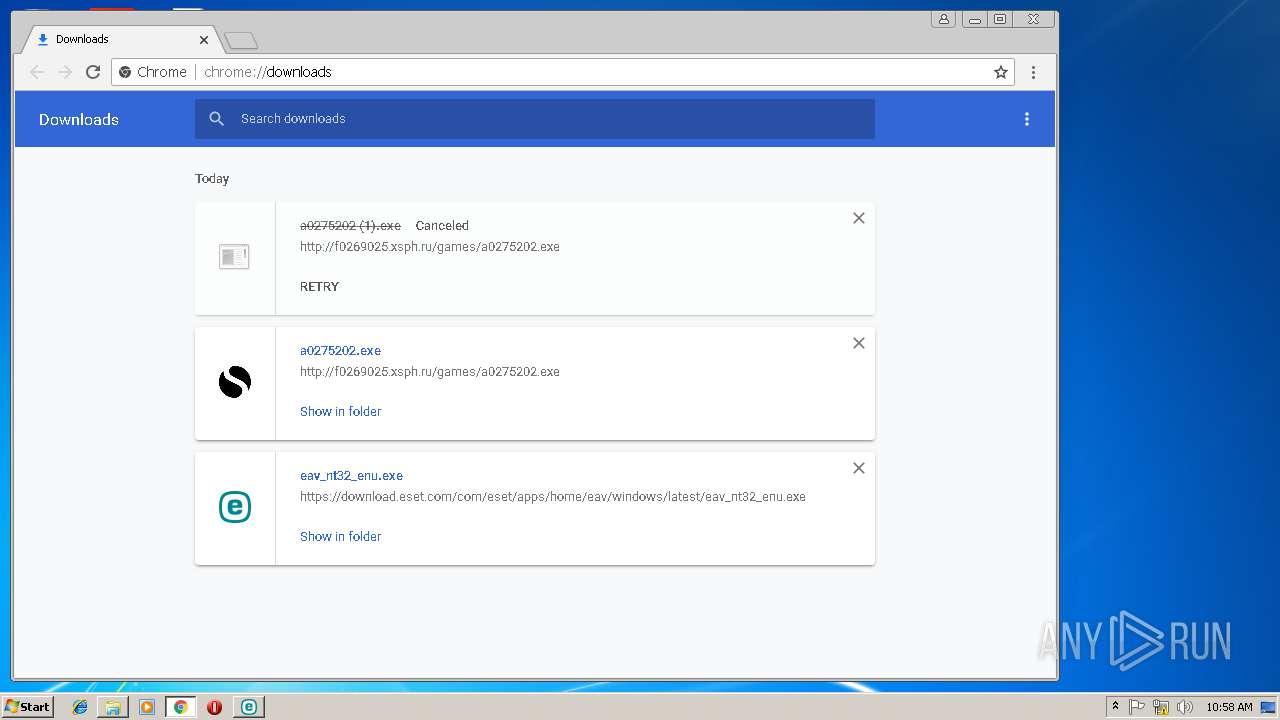
Task: Click the canceled file's generic icon
Action: click(234, 257)
